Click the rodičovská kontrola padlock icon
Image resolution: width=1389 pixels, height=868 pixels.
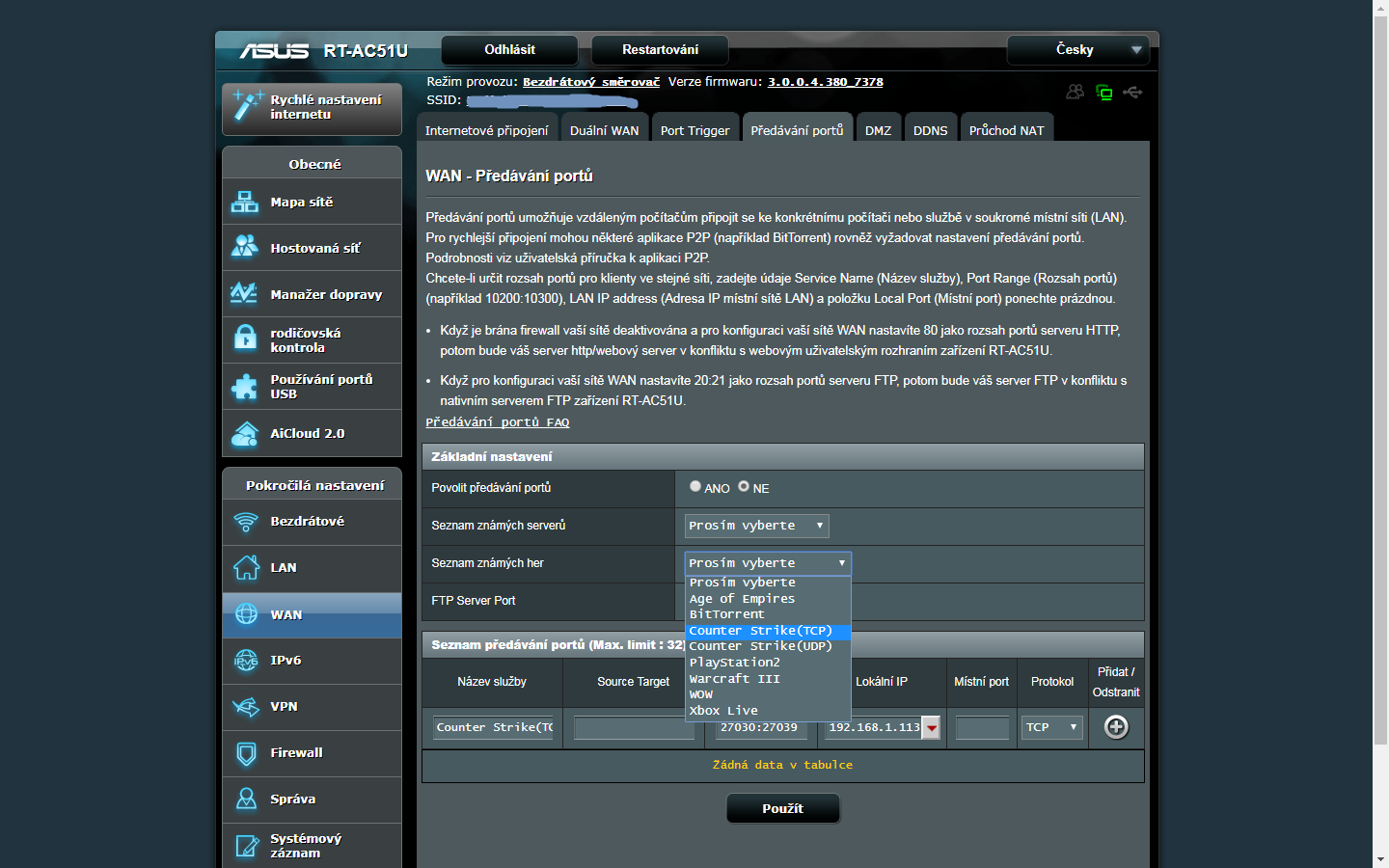pyautogui.click(x=245, y=339)
